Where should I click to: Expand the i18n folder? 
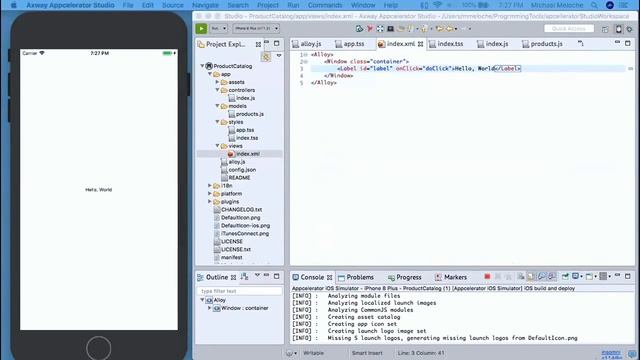[x=210, y=186]
